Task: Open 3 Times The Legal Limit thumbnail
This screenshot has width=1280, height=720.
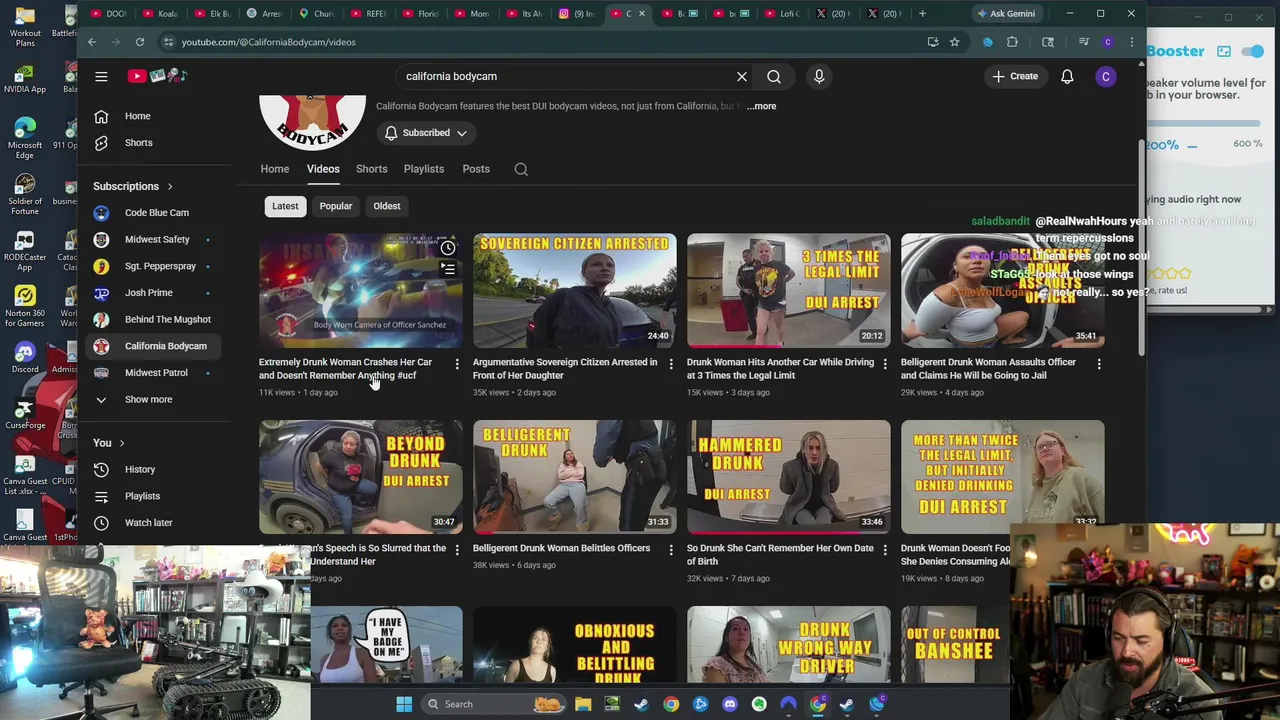Action: tap(789, 290)
